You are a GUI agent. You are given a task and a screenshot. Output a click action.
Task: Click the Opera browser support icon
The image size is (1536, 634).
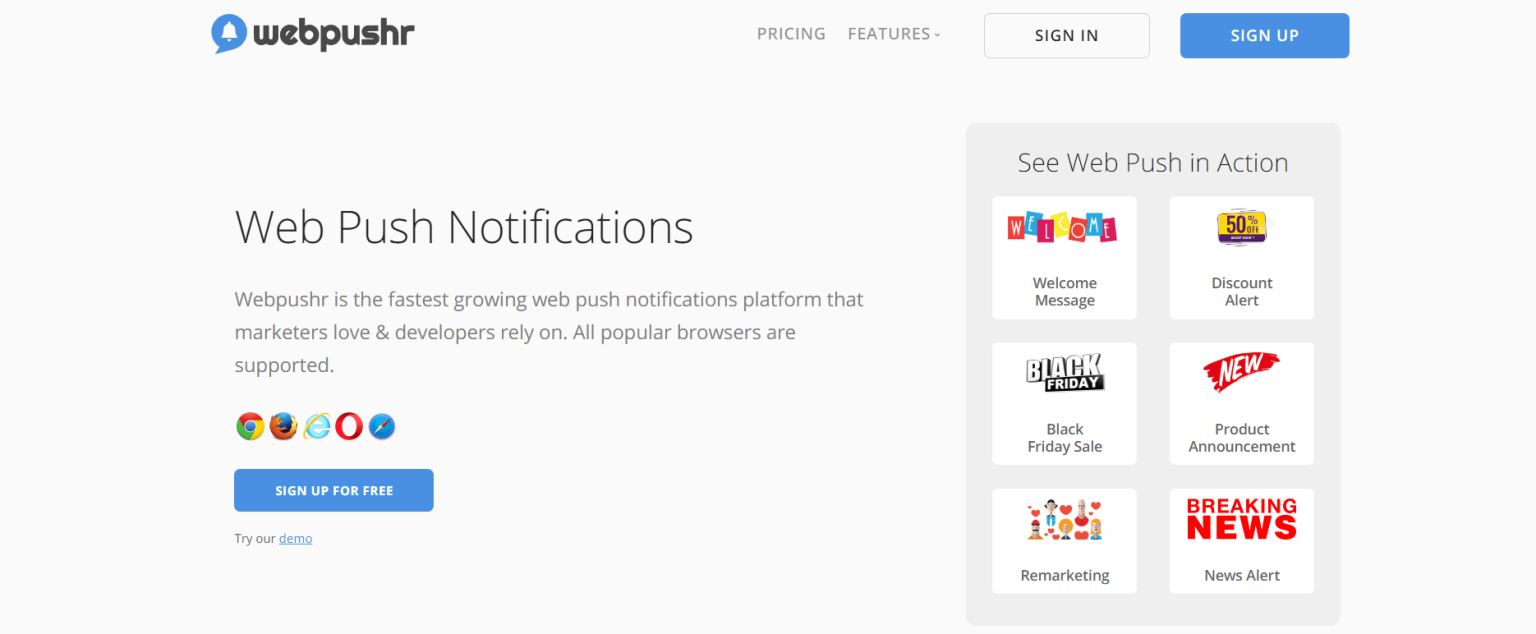point(349,425)
